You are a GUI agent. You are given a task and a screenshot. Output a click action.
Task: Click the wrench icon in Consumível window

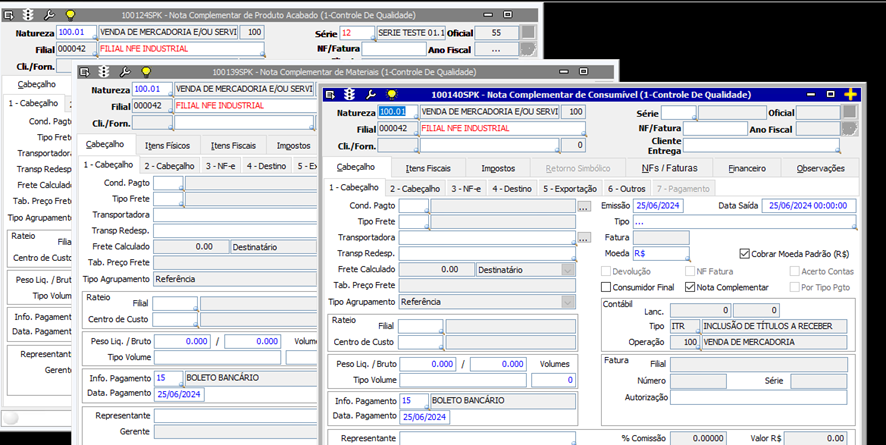[371, 94]
